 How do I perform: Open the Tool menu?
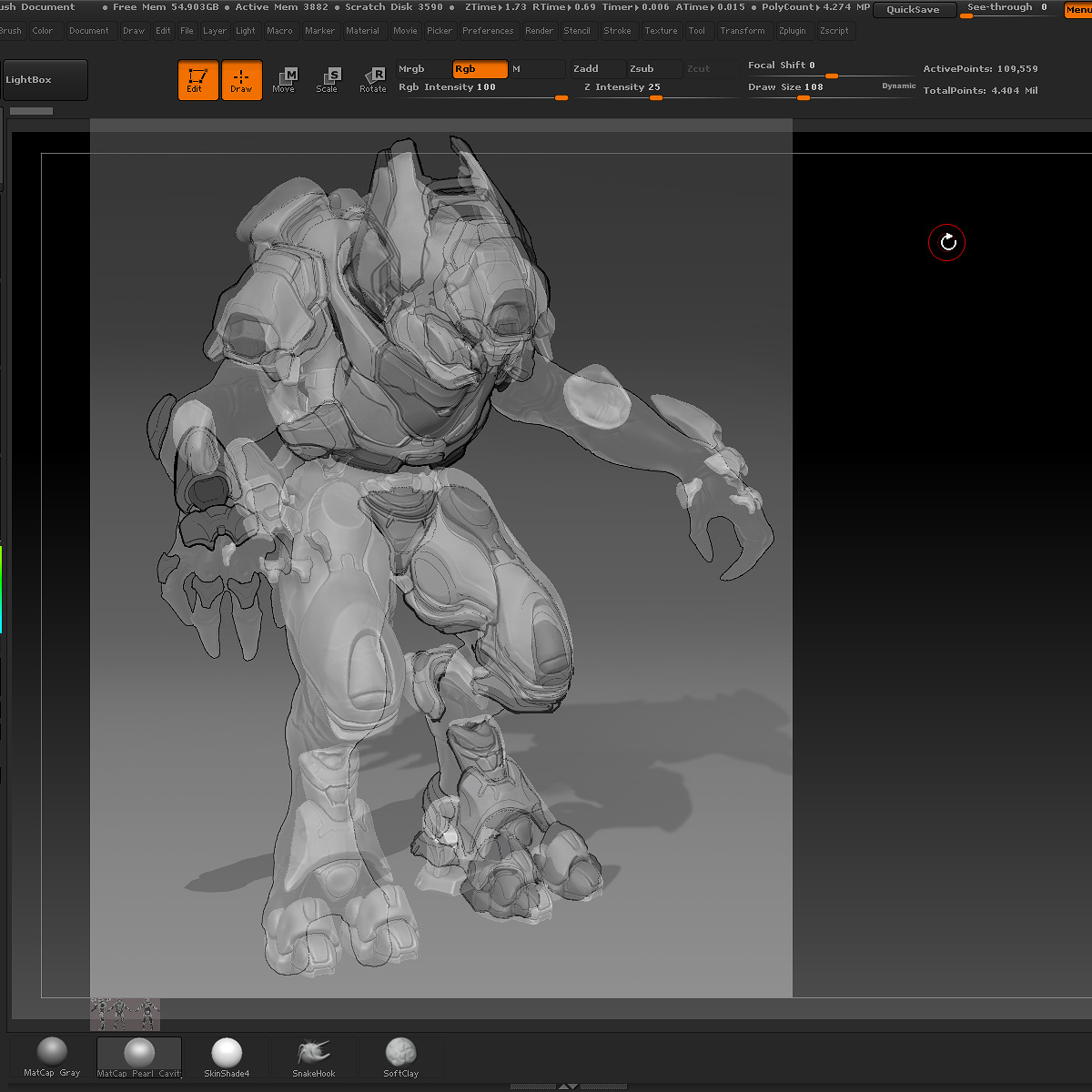[x=697, y=31]
